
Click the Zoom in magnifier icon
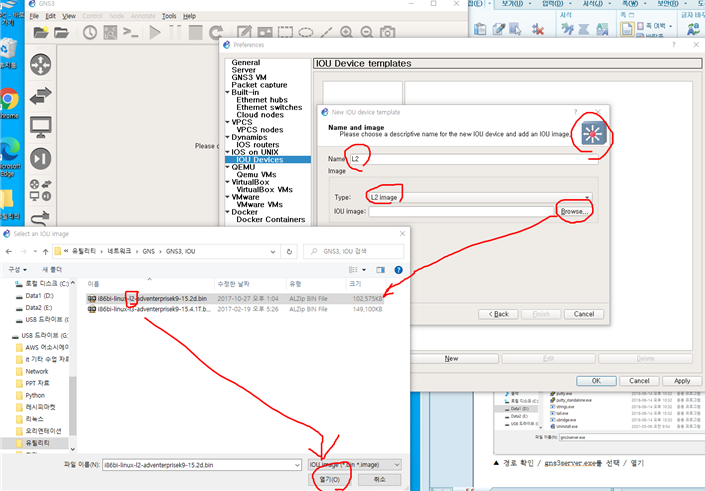click(x=346, y=32)
